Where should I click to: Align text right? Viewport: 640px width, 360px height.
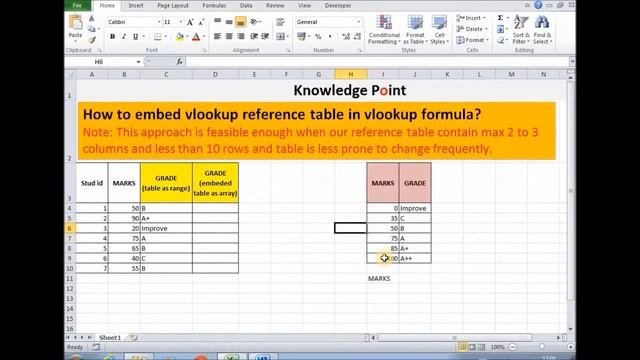pyautogui.click(x=241, y=37)
